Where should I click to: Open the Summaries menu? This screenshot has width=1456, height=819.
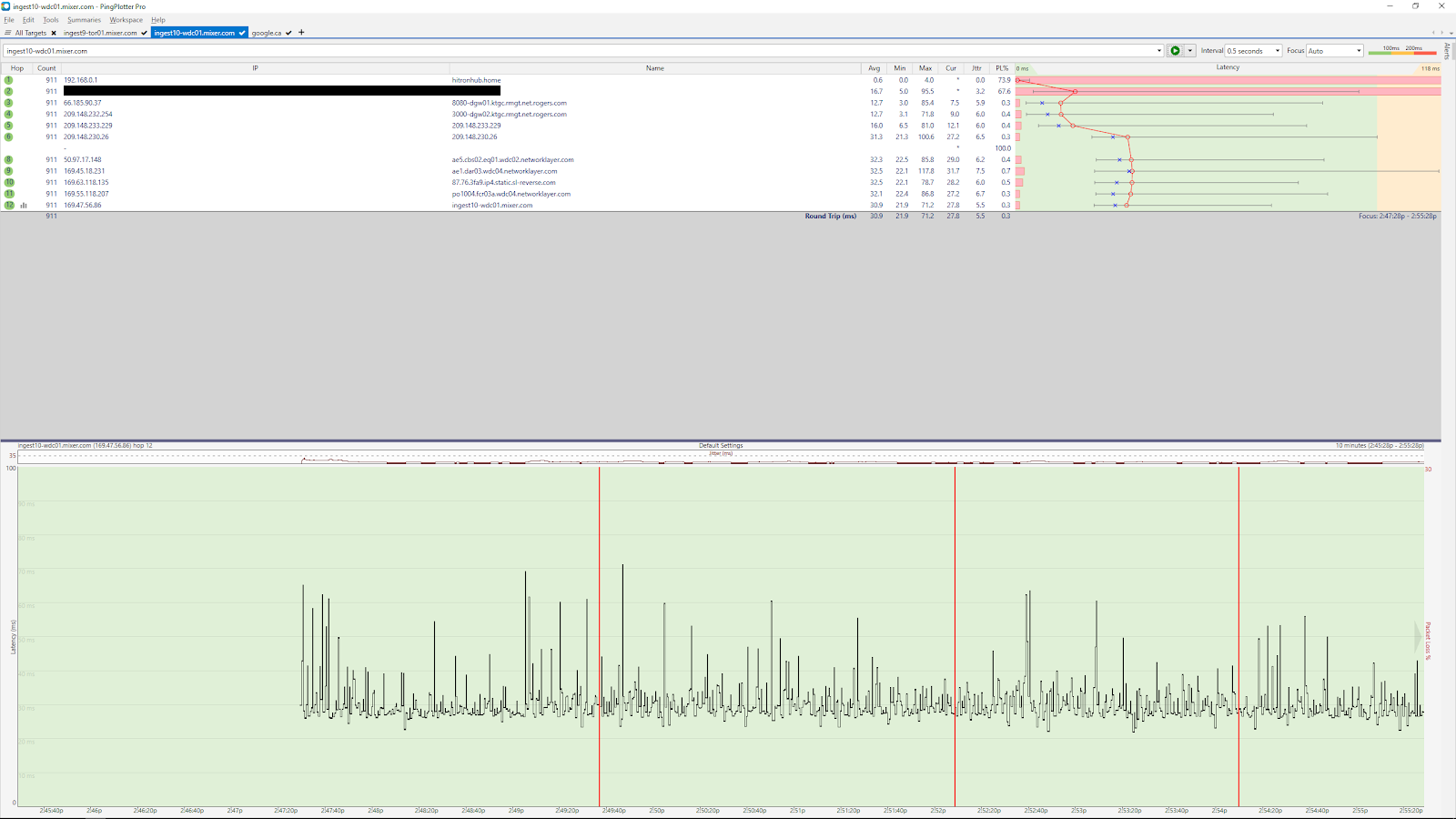pos(84,19)
